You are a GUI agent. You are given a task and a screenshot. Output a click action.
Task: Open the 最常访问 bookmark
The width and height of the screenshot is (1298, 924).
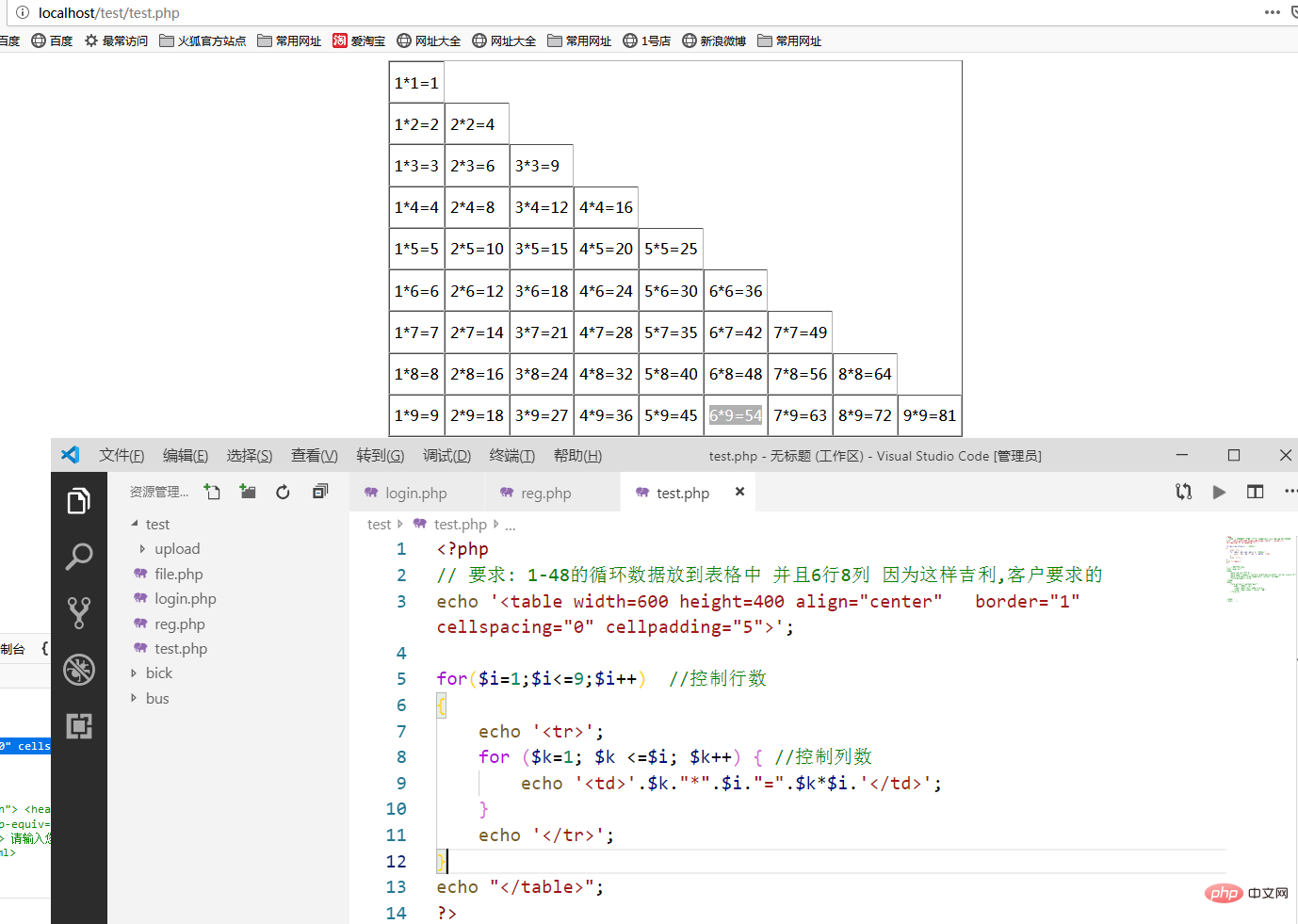click(116, 41)
